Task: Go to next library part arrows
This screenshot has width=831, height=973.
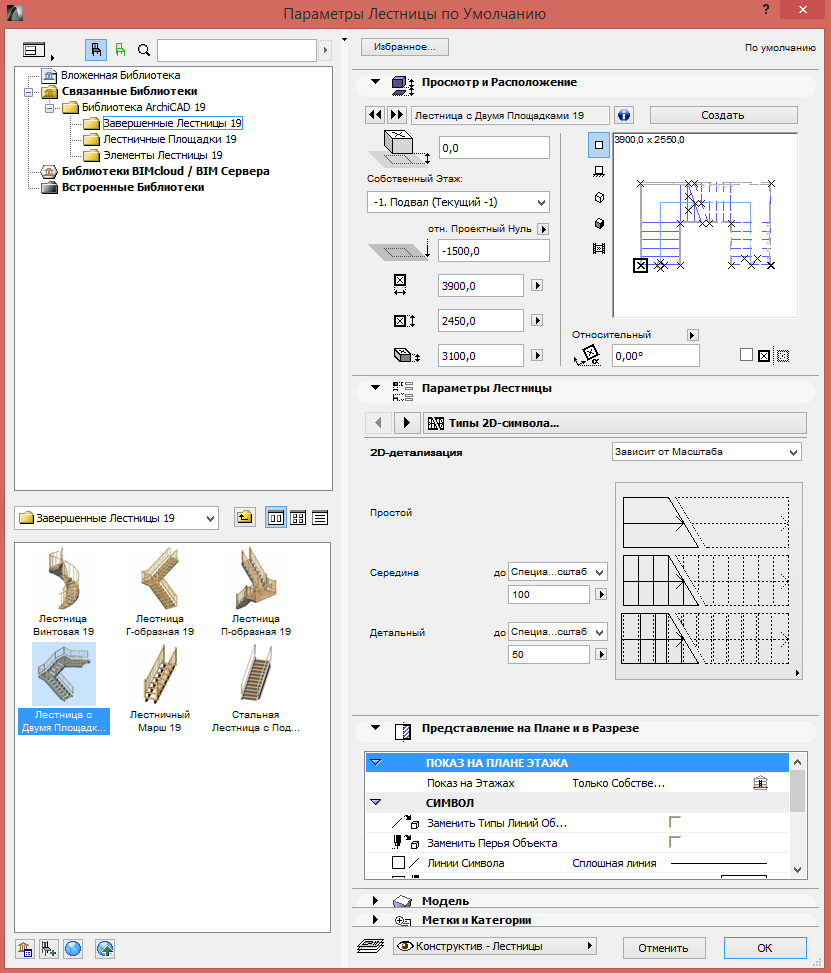Action: click(x=397, y=115)
